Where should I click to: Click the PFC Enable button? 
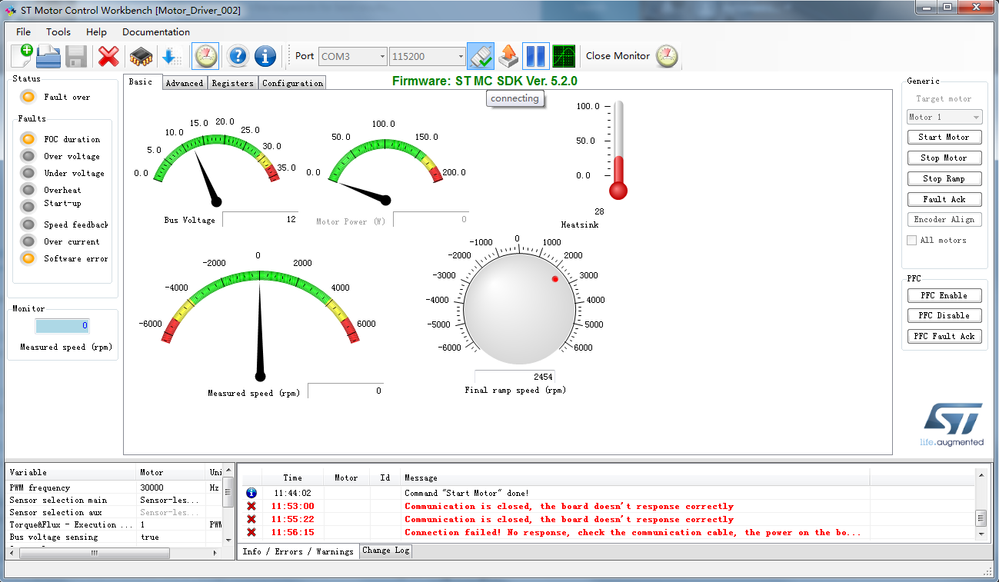tap(944, 296)
